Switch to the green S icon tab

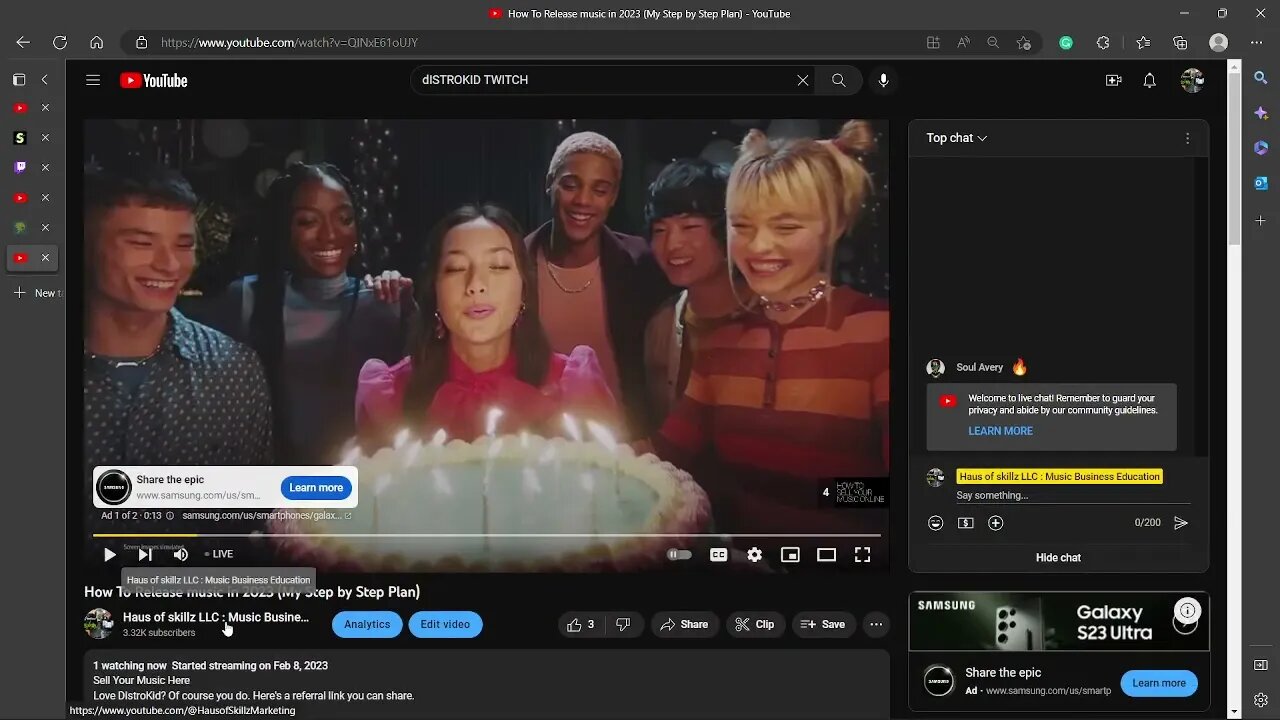coord(20,138)
